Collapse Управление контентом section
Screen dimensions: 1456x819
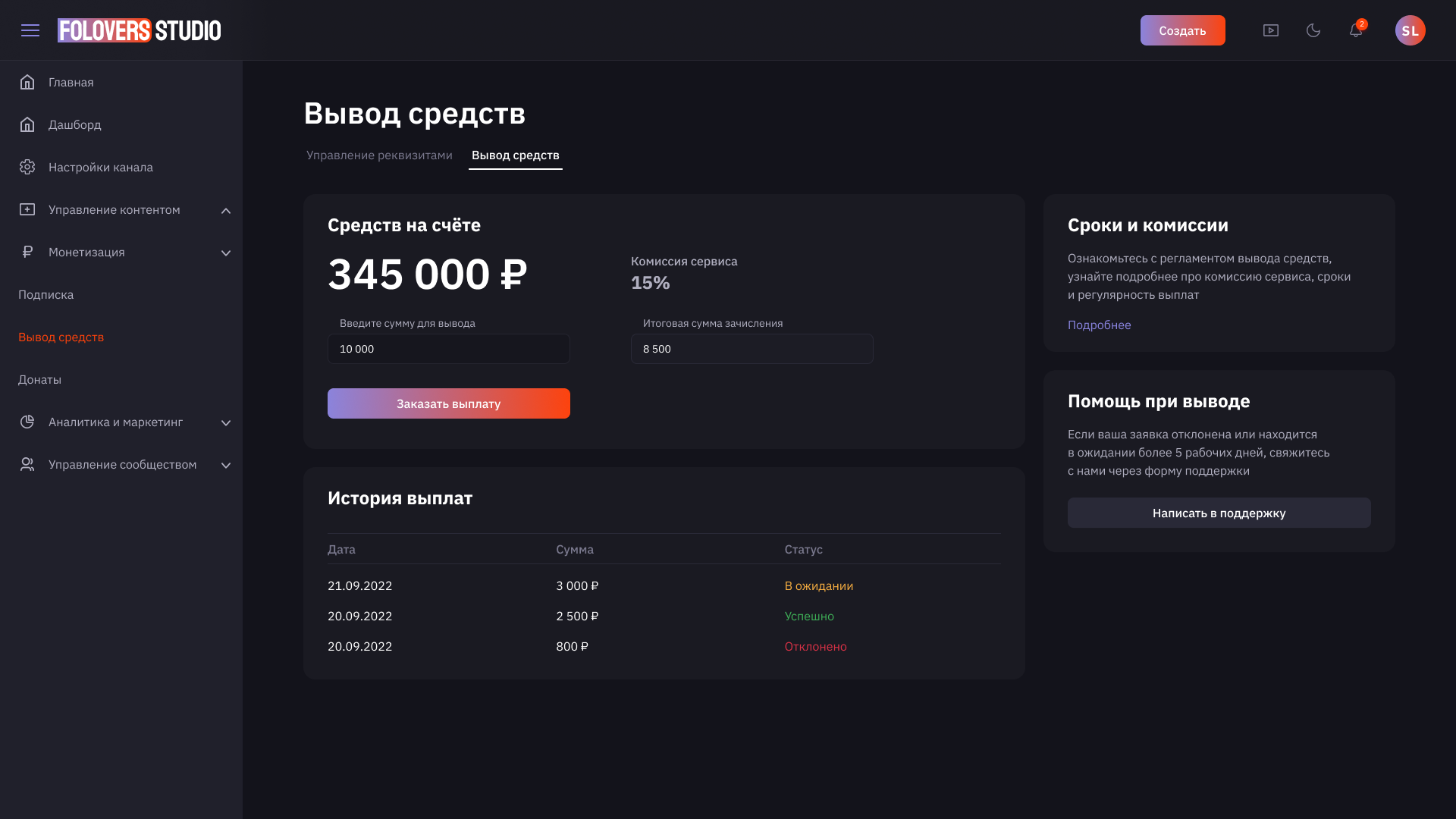pyautogui.click(x=225, y=210)
